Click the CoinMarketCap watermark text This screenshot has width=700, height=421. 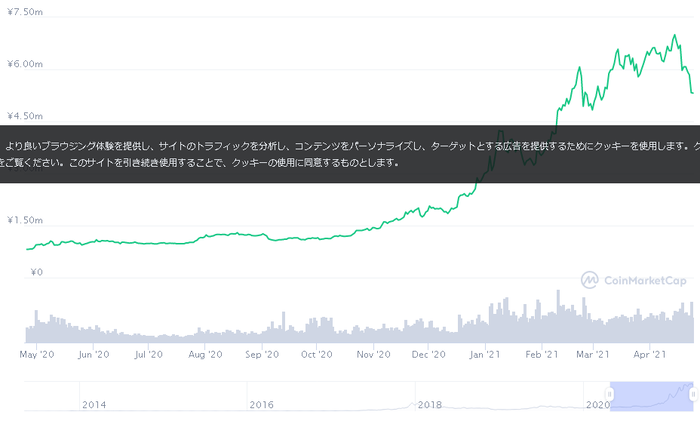645,280
